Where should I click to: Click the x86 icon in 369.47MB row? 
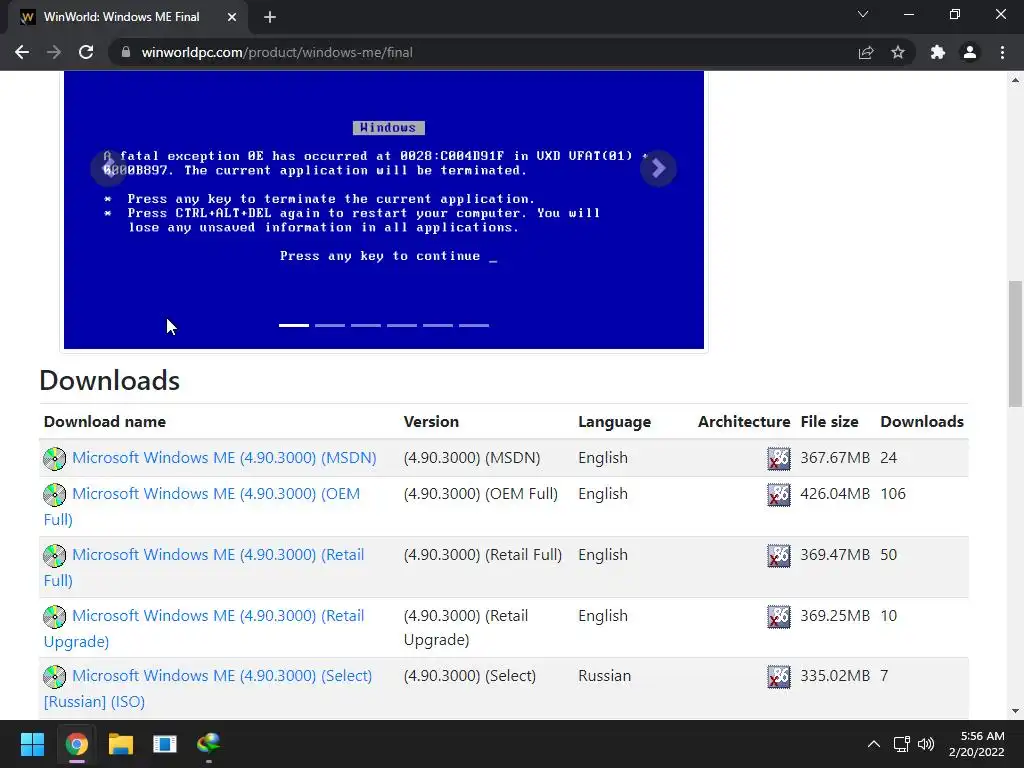tap(778, 556)
